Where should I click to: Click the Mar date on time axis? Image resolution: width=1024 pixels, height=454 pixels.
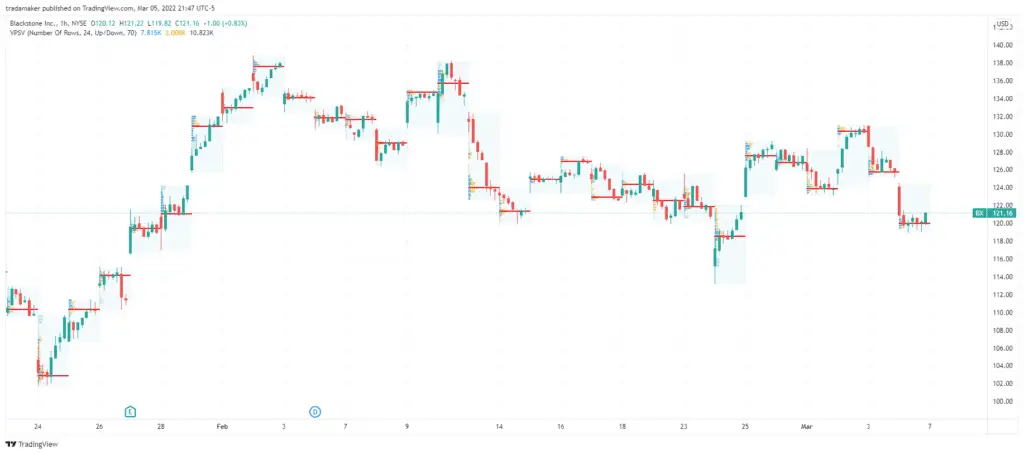807,427
